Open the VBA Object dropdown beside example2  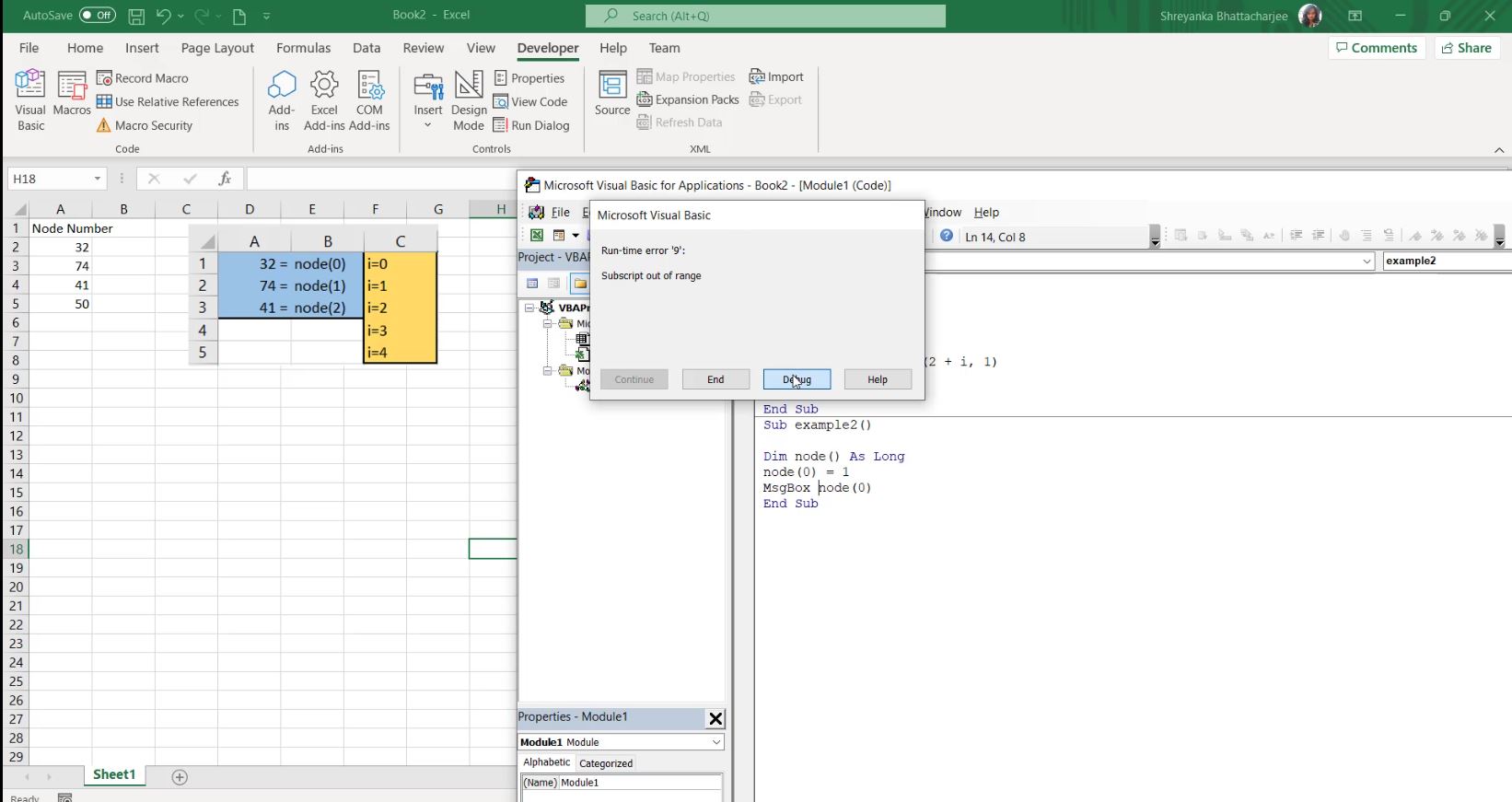pos(1367,262)
